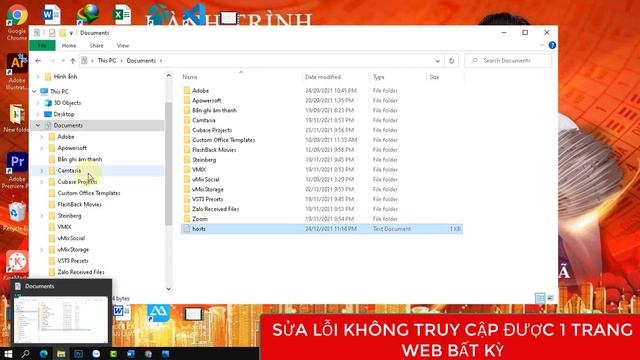This screenshot has height=360, width=640.
Task: Expand the Hình ảnh tree node
Action: [x=38, y=77]
